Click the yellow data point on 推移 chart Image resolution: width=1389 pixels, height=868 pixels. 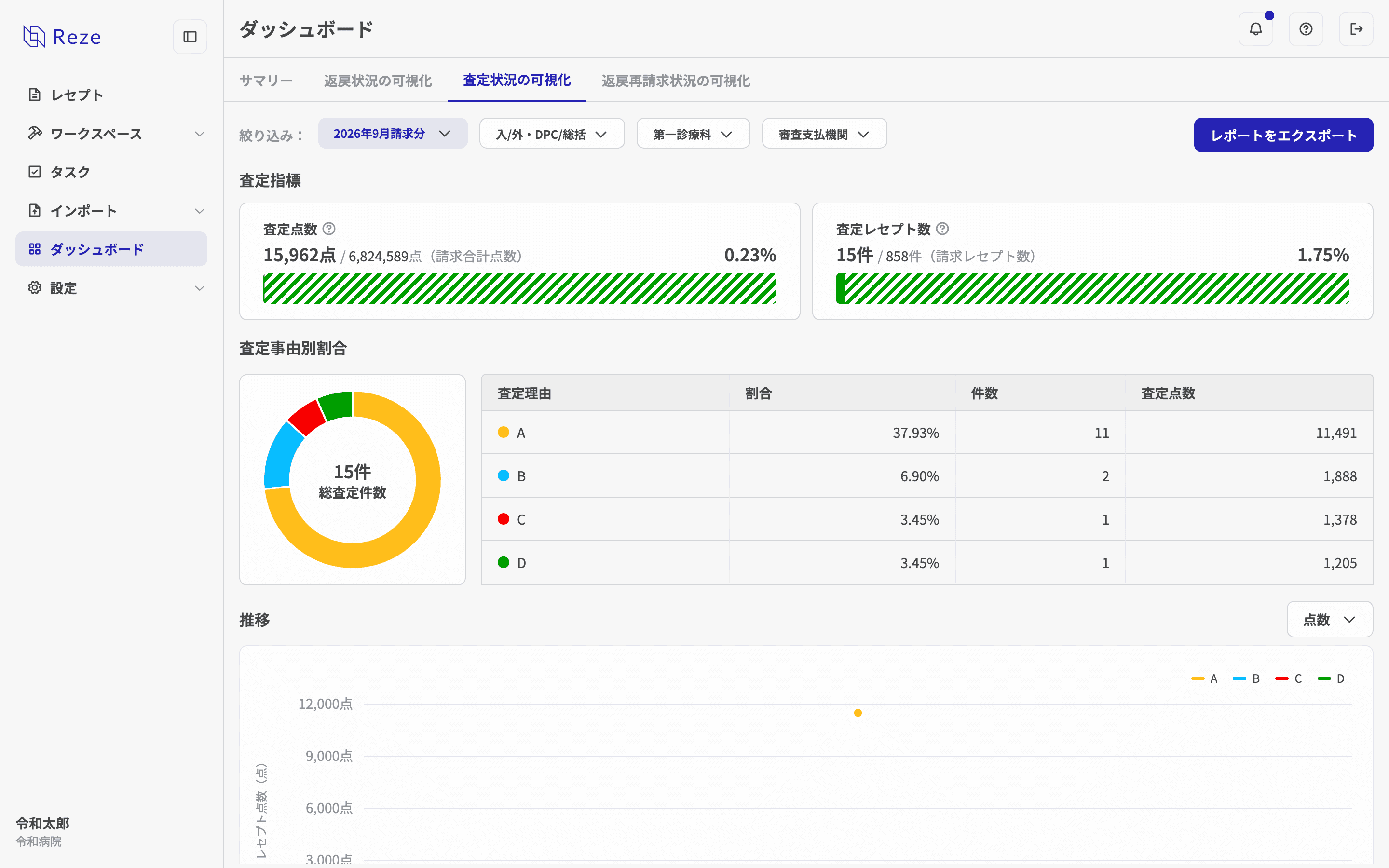(x=858, y=712)
